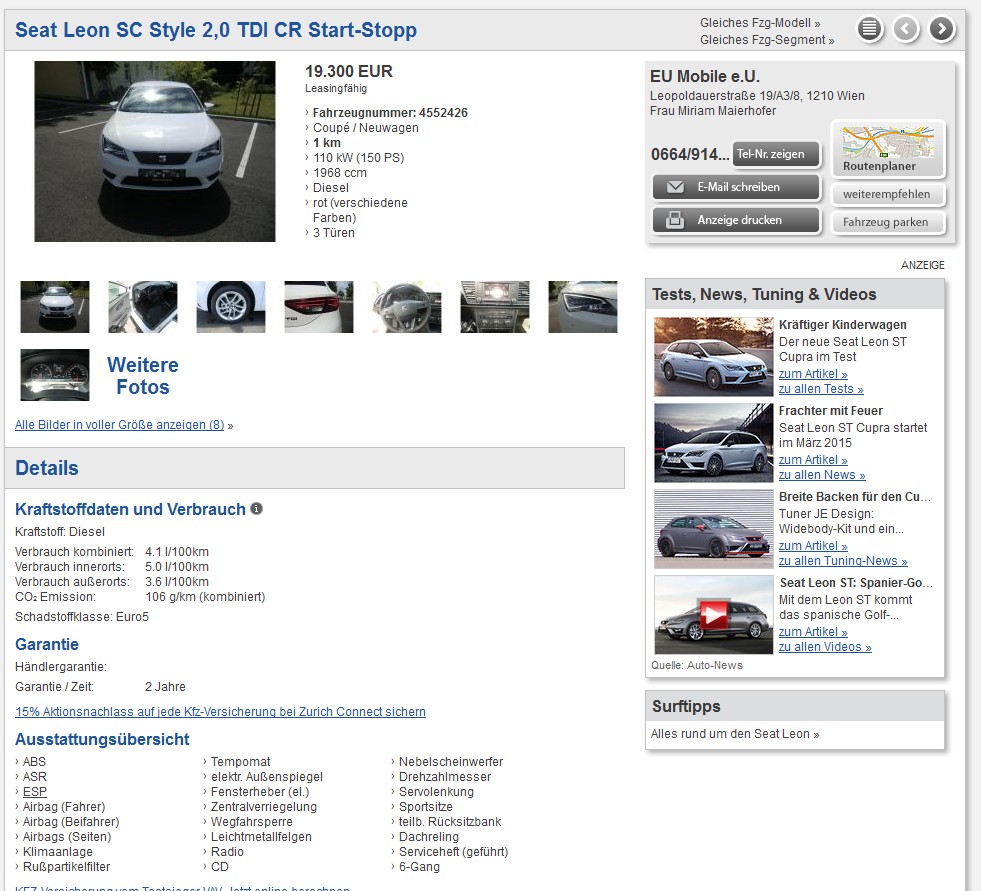Click Tel-Nr. zeigen button
The height and width of the screenshot is (891, 981).
(x=776, y=154)
